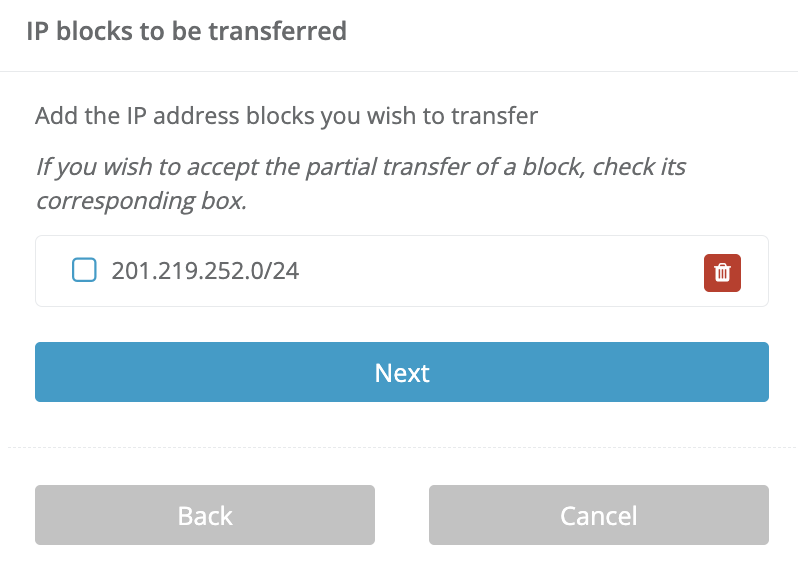This screenshot has height=580, width=798.
Task: Go Back to the previous step
Action: click(205, 515)
